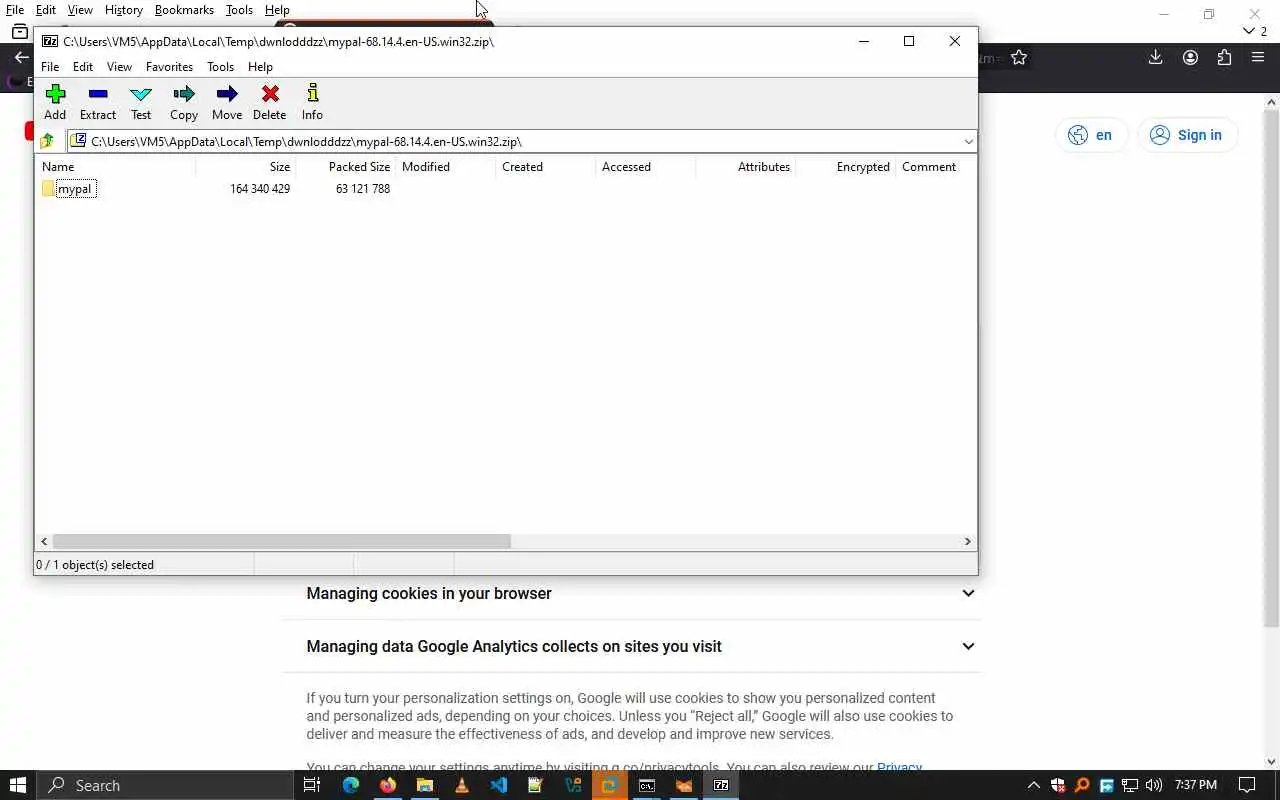
Task: Open the notification center icon
Action: 1247,785
